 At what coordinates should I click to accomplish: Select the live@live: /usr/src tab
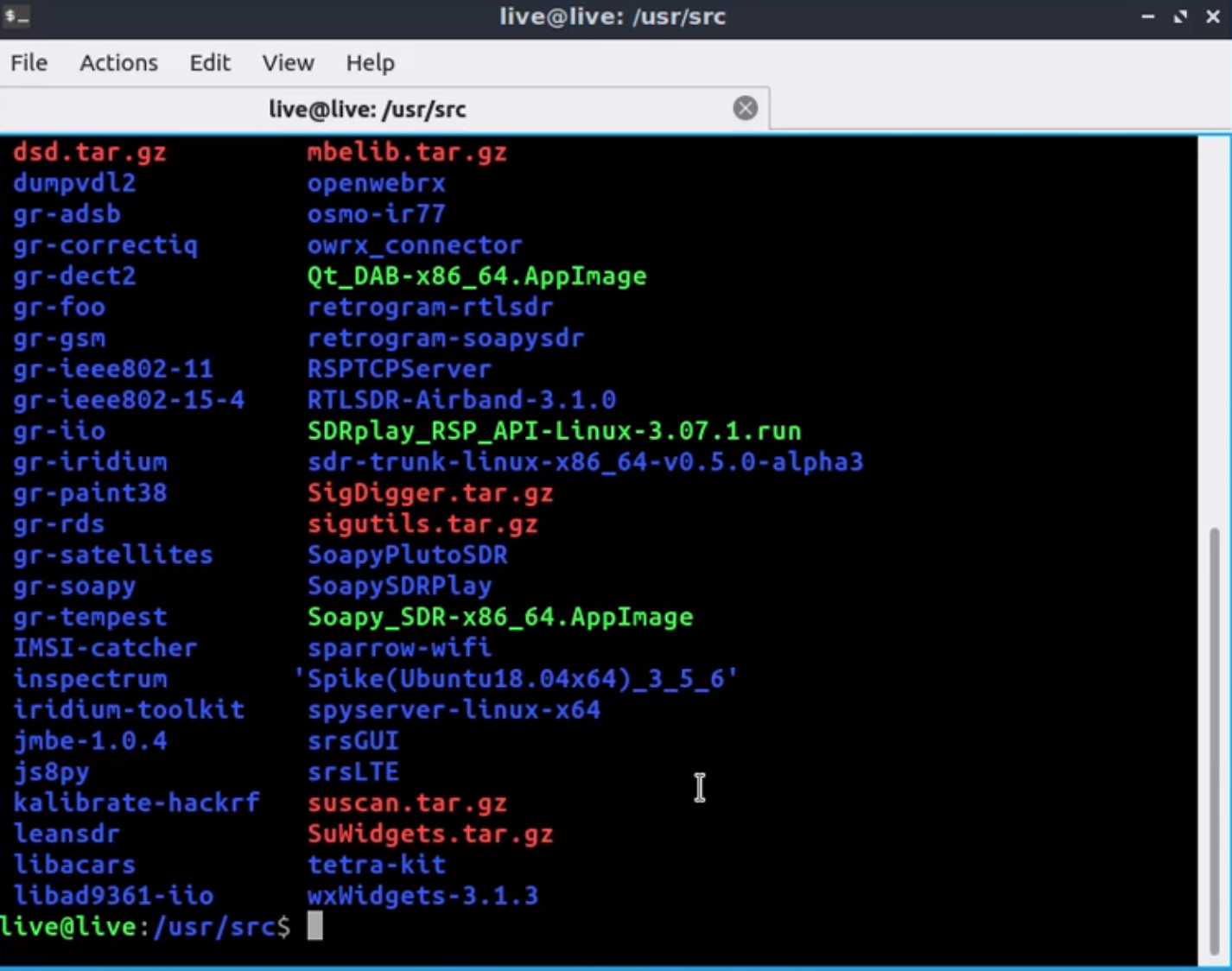tap(384, 109)
